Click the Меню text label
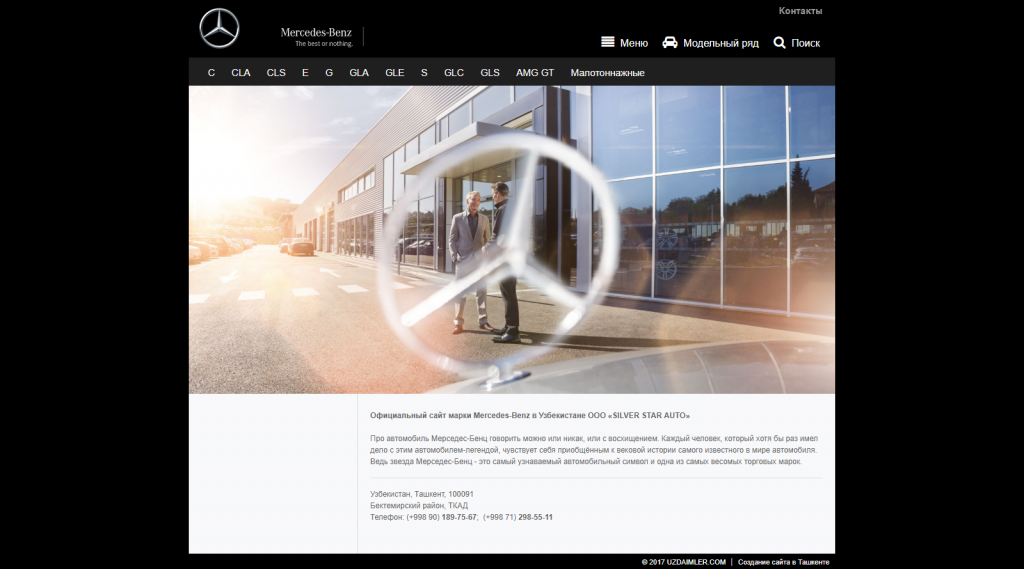Image resolution: width=1024 pixels, height=569 pixels. 633,43
